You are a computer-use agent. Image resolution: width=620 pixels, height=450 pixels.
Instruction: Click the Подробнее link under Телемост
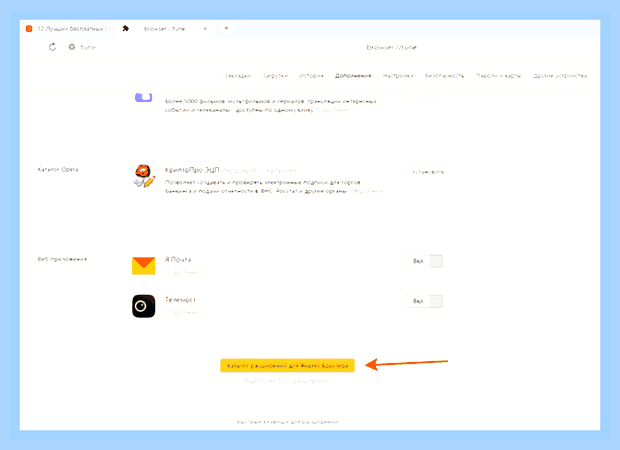coord(181,312)
